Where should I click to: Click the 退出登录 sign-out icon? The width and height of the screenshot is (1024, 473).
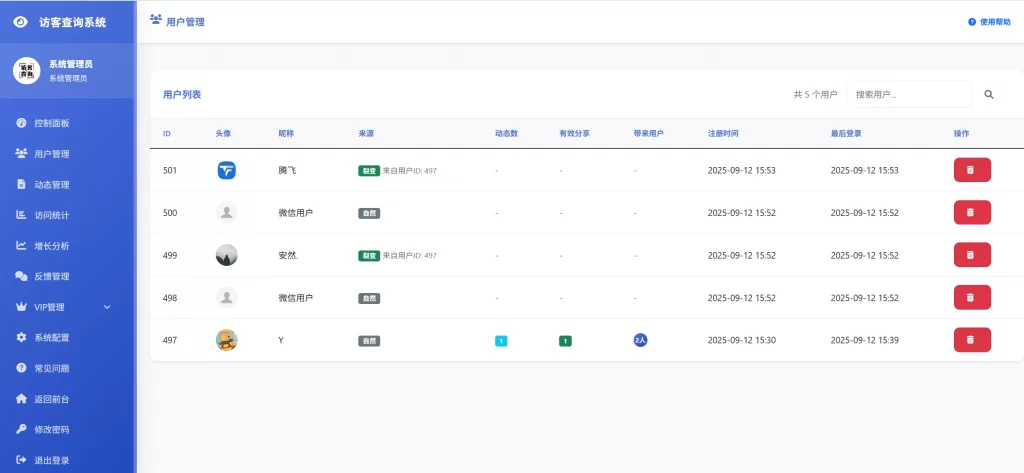point(21,460)
